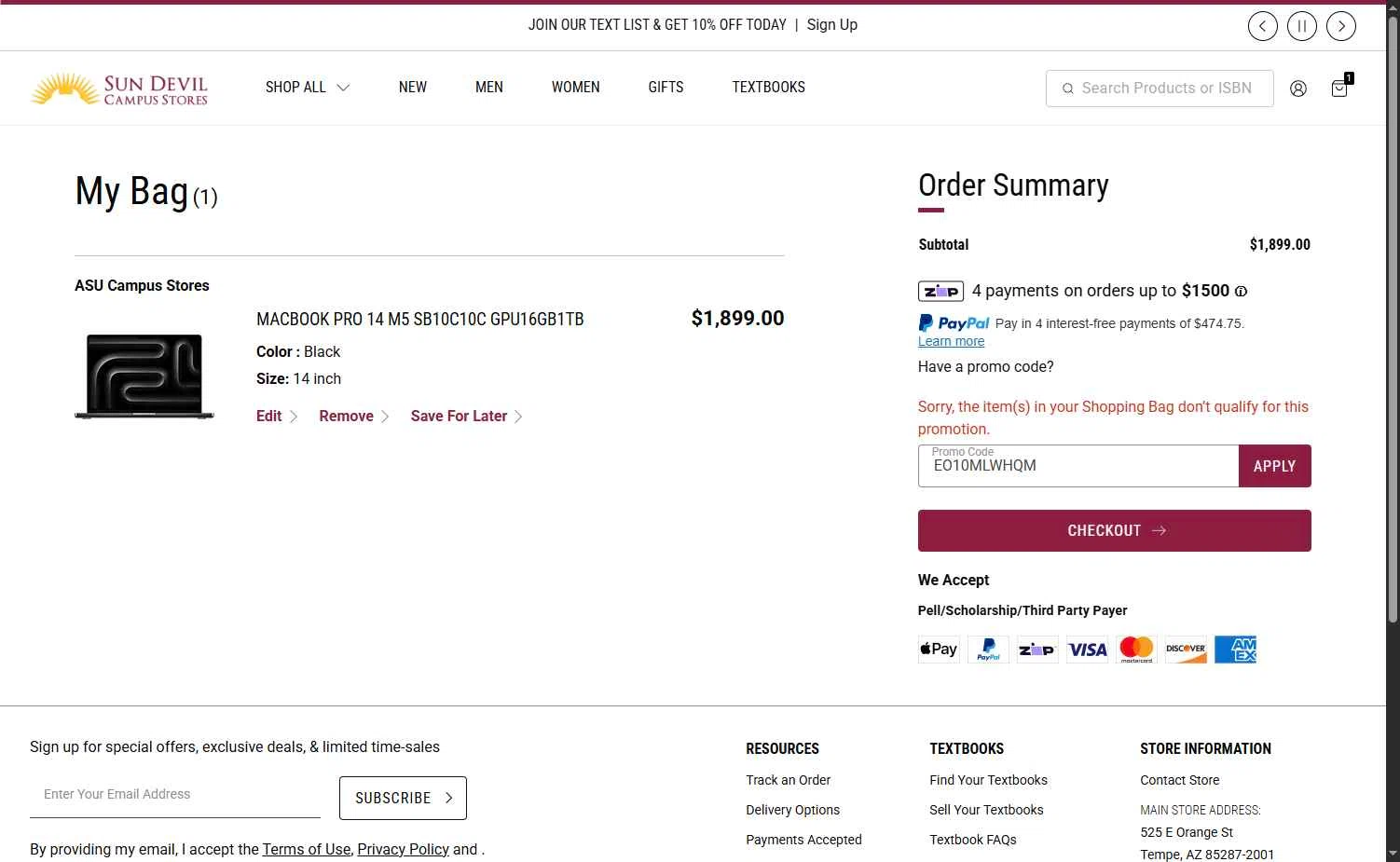This screenshot has width=1400, height=862.
Task: Click the Checkout button
Action: (x=1114, y=530)
